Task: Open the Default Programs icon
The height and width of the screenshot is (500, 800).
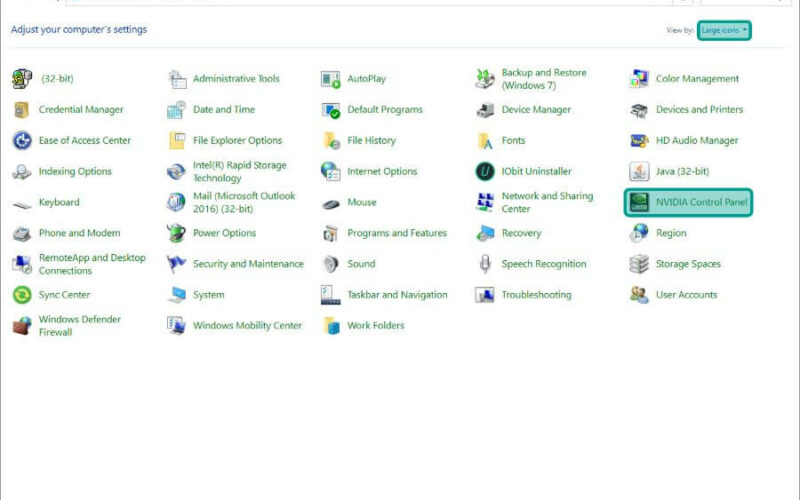Action: pos(331,110)
